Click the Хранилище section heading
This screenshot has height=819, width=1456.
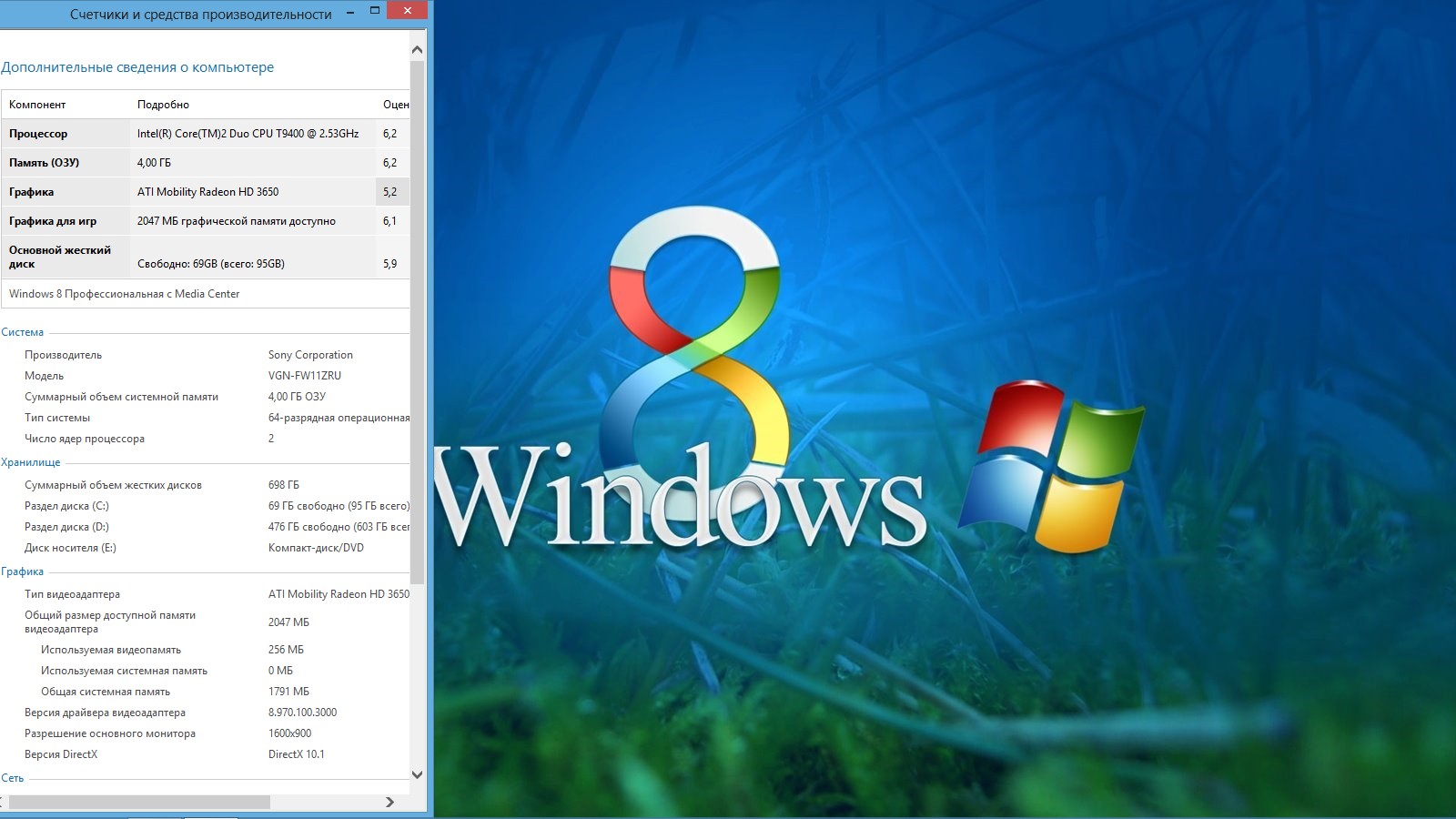coord(31,462)
